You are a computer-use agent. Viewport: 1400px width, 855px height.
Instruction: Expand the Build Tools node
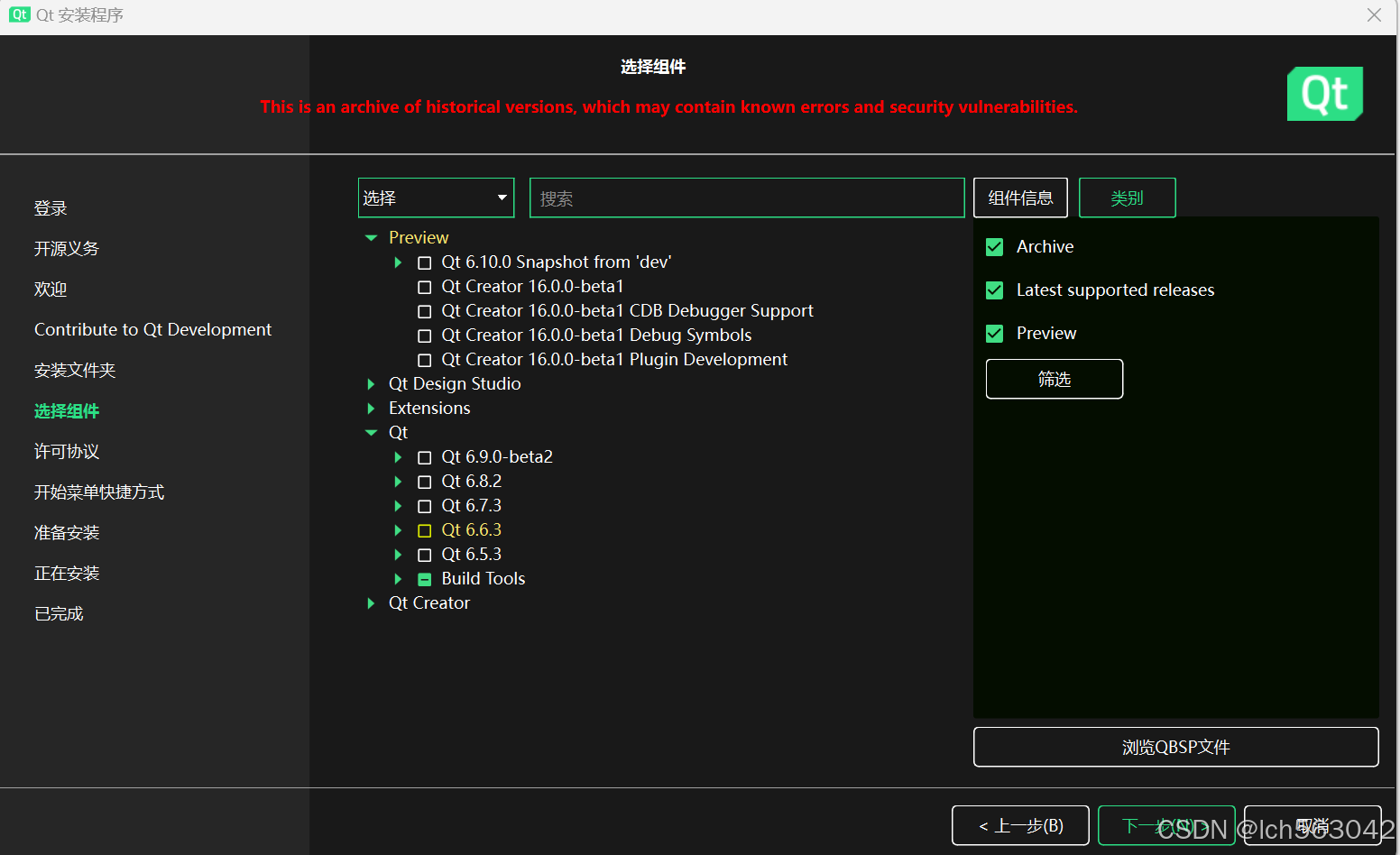tap(398, 579)
